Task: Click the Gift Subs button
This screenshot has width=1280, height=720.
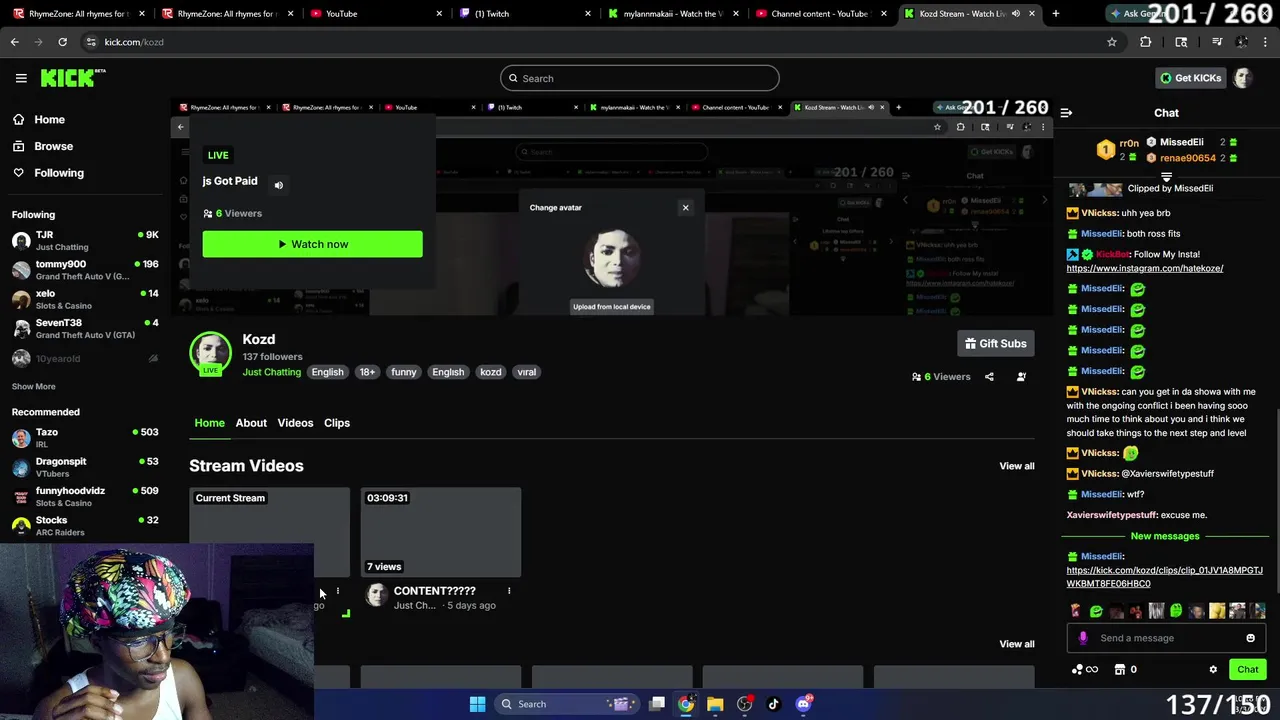Action: tap(995, 344)
